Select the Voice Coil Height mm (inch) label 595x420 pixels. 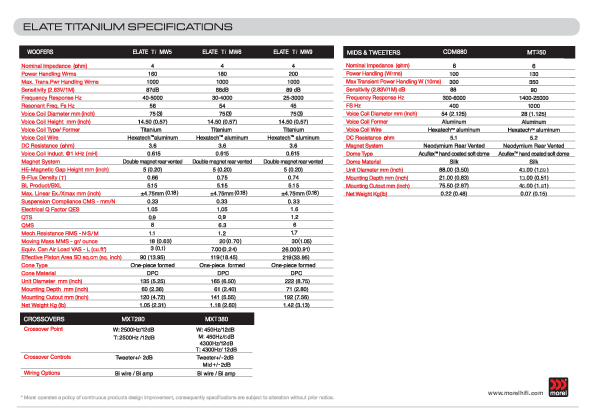pos(56,122)
